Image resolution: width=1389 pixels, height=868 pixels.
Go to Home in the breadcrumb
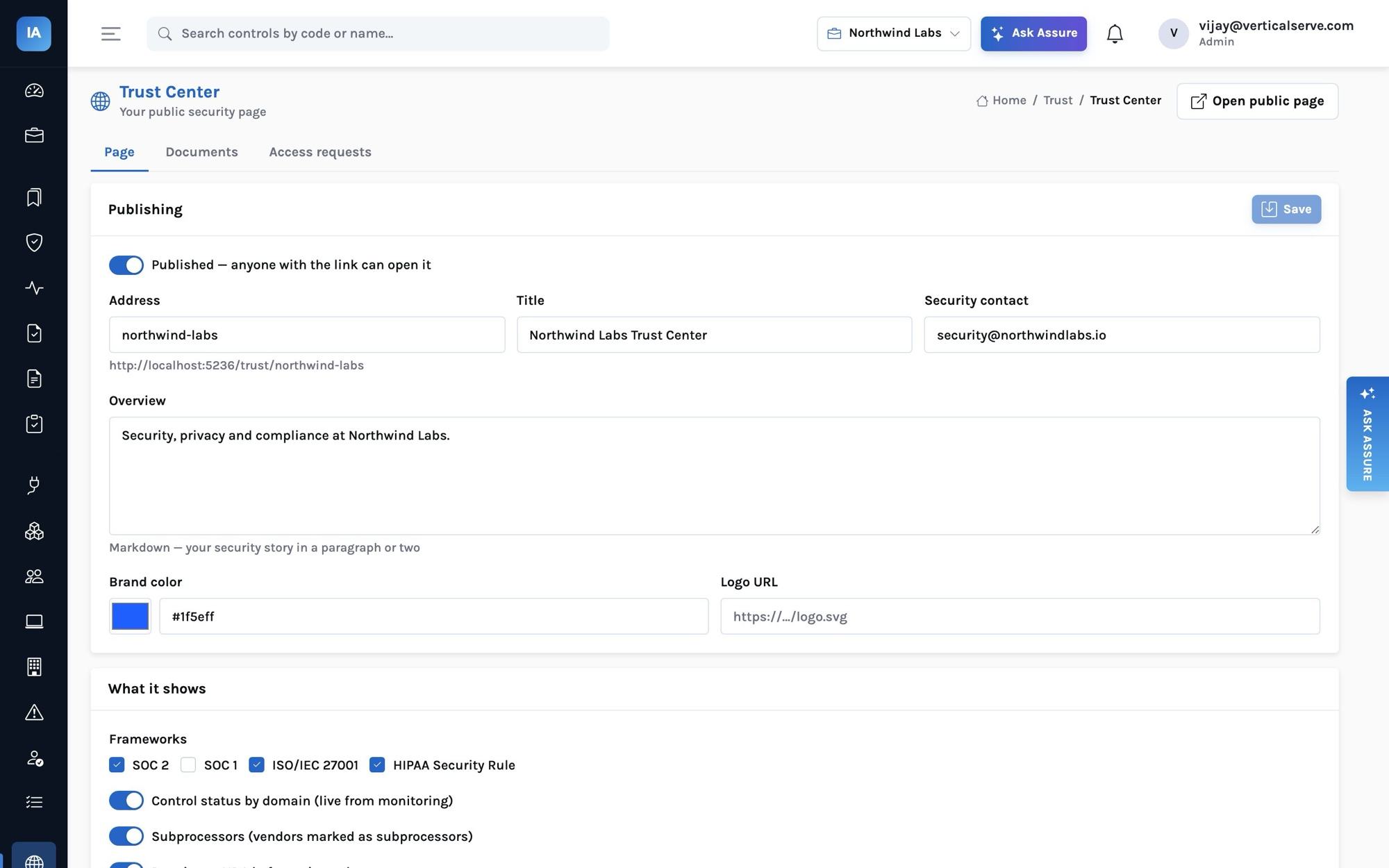[1001, 101]
